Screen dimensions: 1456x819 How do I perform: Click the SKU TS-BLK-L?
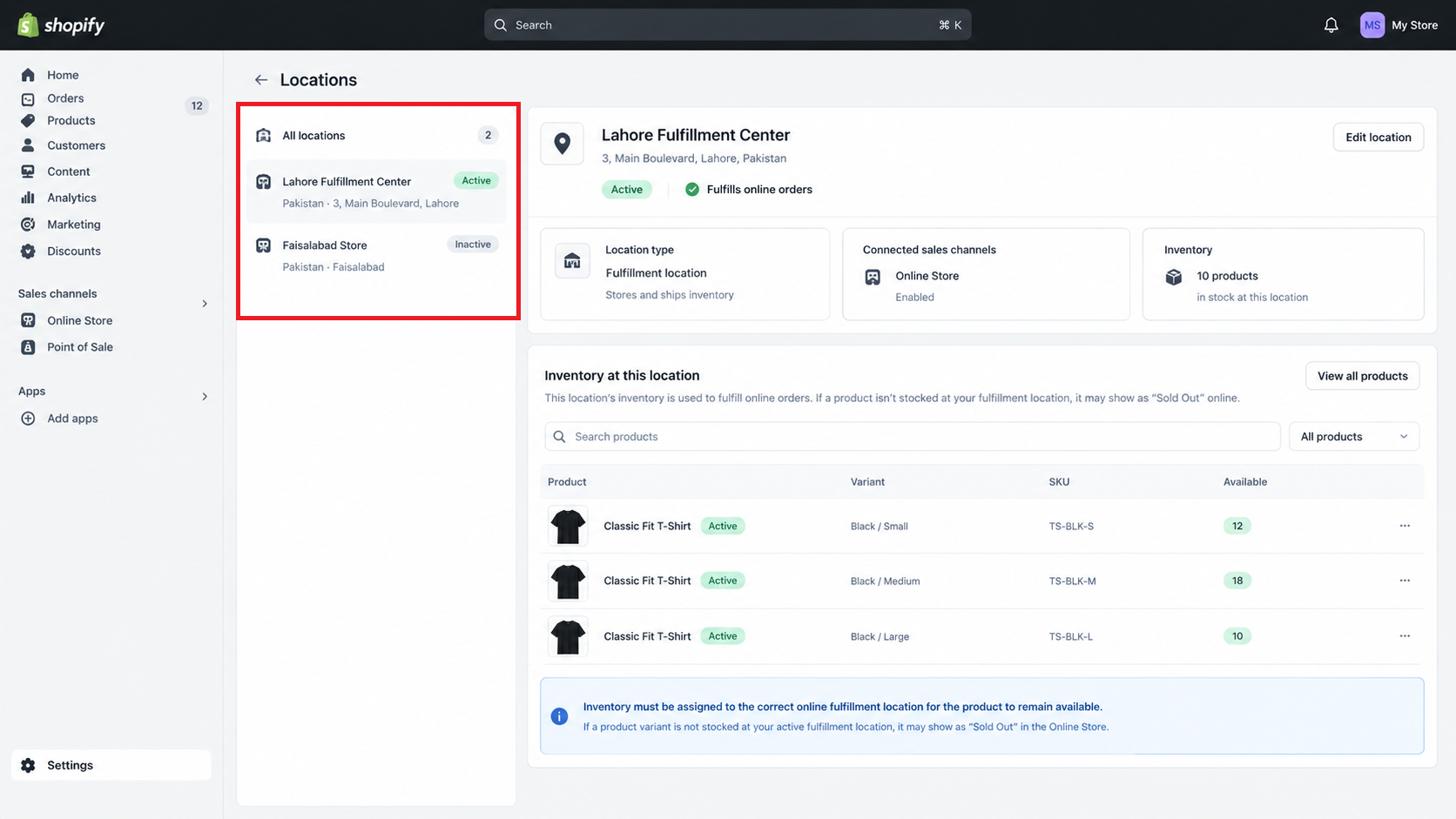[x=1071, y=637]
